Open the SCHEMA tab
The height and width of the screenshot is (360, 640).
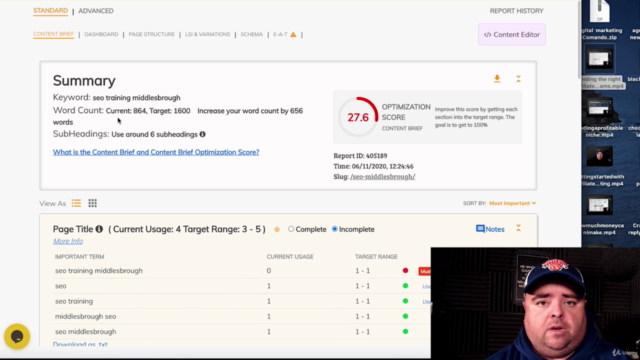coord(251,34)
